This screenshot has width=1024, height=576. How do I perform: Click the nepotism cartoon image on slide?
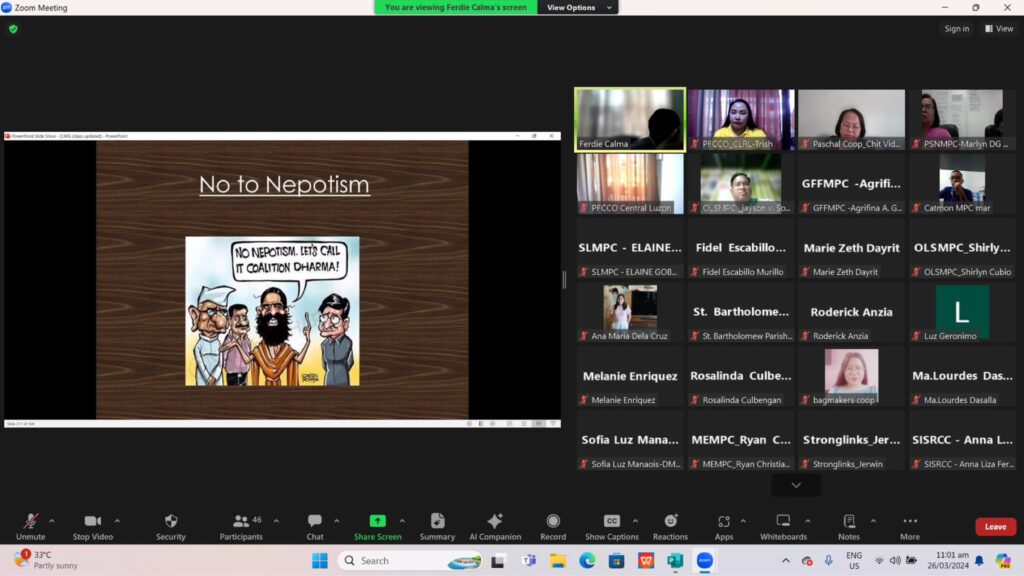pyautogui.click(x=272, y=311)
